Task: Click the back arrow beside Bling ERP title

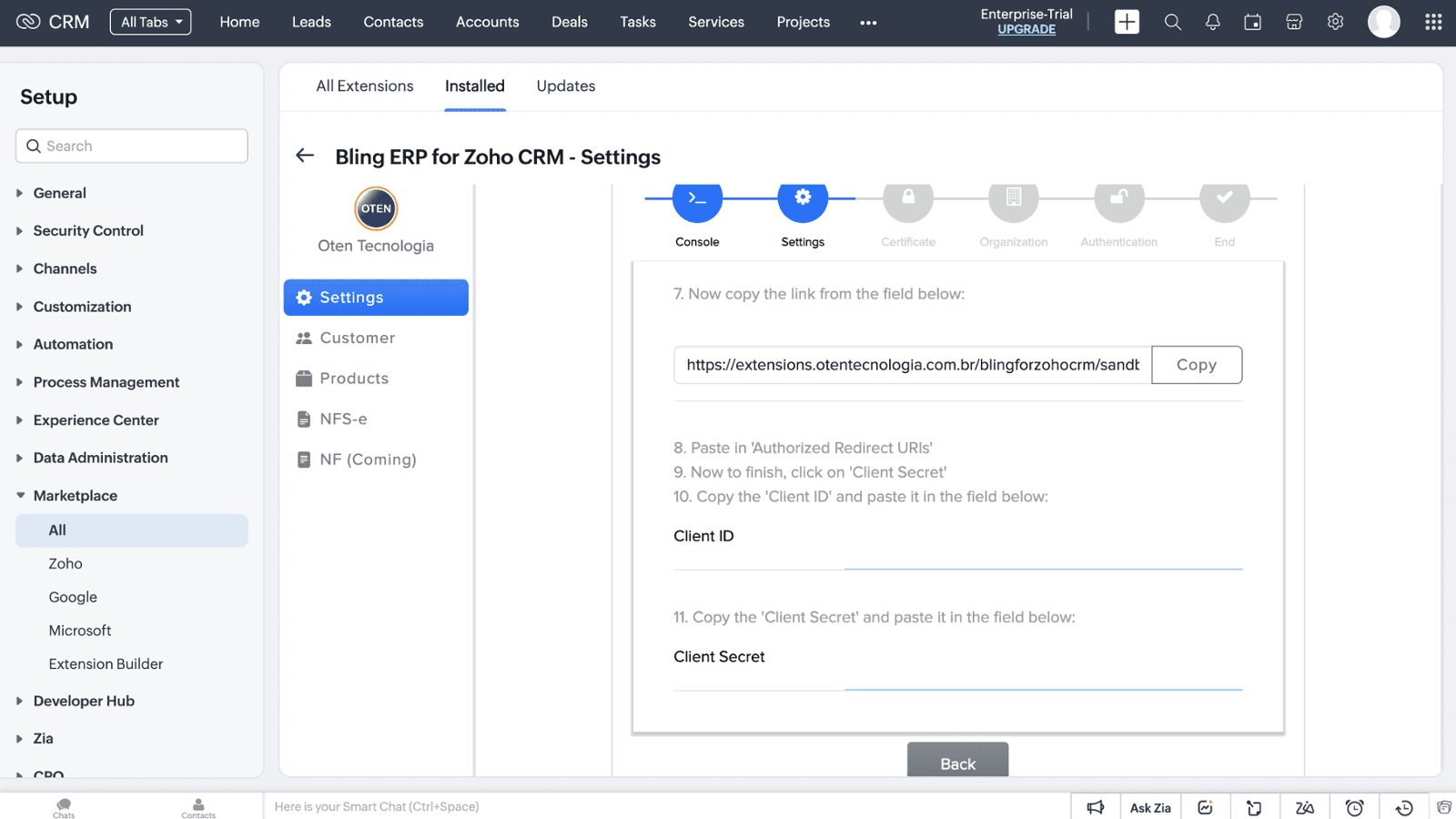Action: (305, 156)
